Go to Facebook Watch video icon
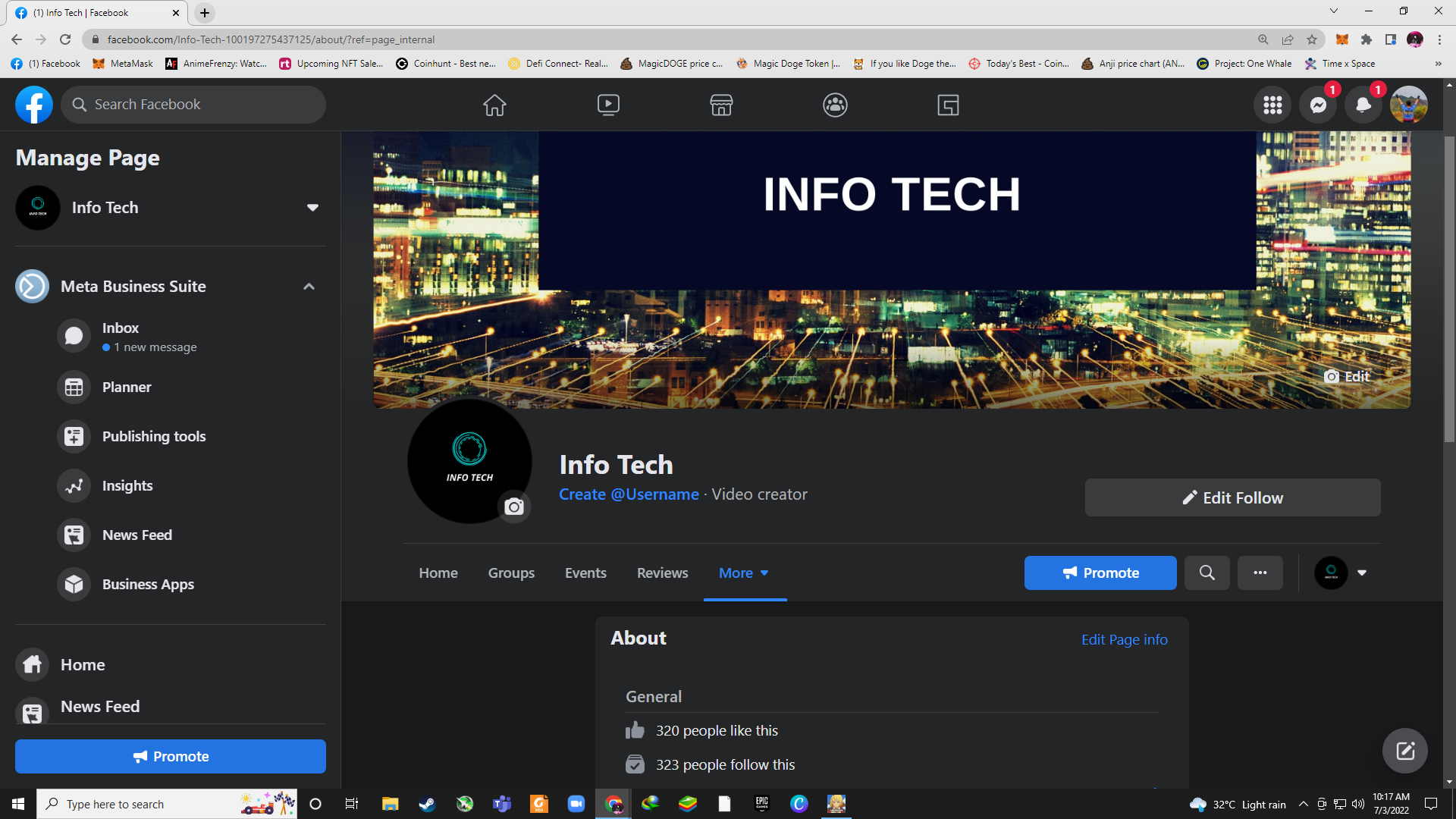The image size is (1456, 819). (608, 105)
